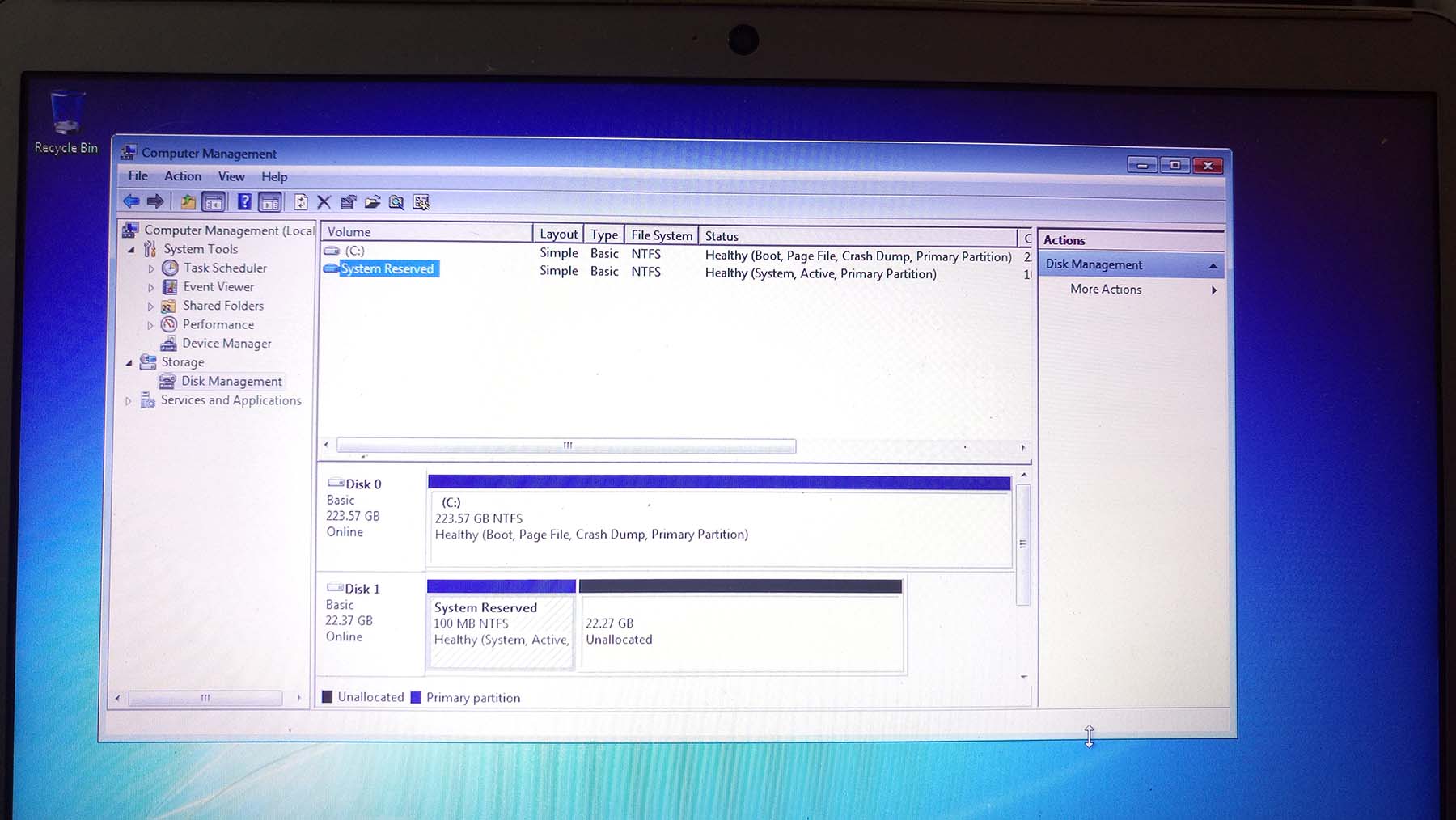Maximize the Computer Management window
This screenshot has height=820, width=1456.
[x=1175, y=165]
